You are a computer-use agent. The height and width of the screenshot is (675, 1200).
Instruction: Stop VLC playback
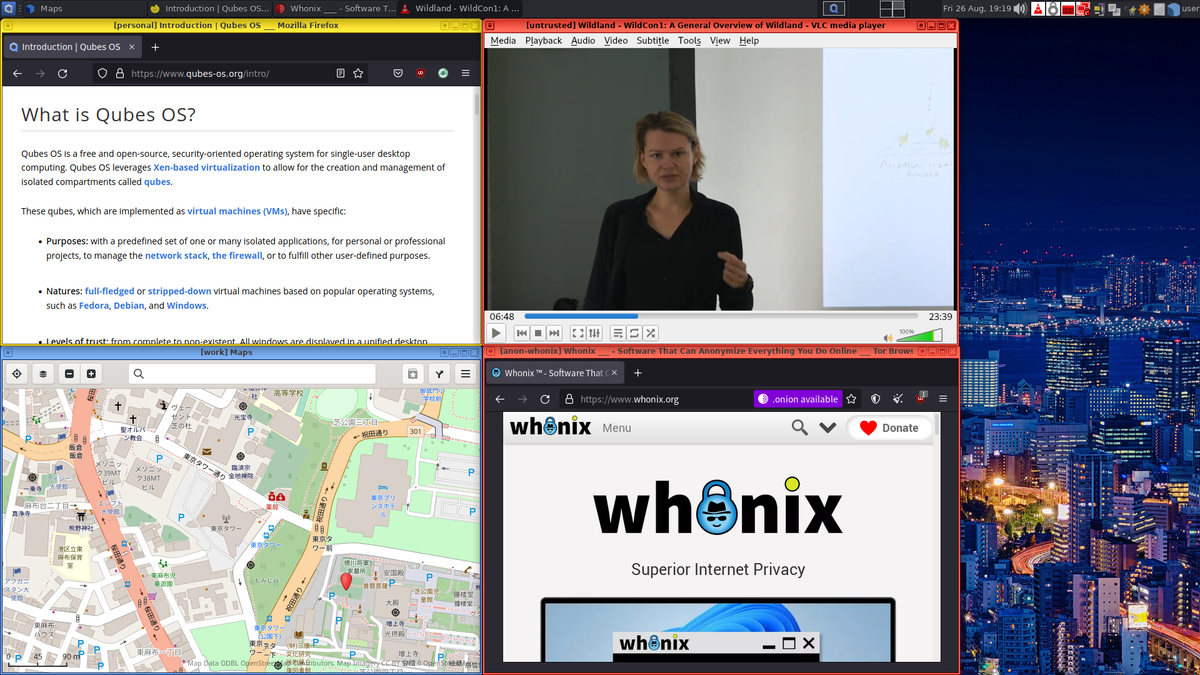[538, 333]
